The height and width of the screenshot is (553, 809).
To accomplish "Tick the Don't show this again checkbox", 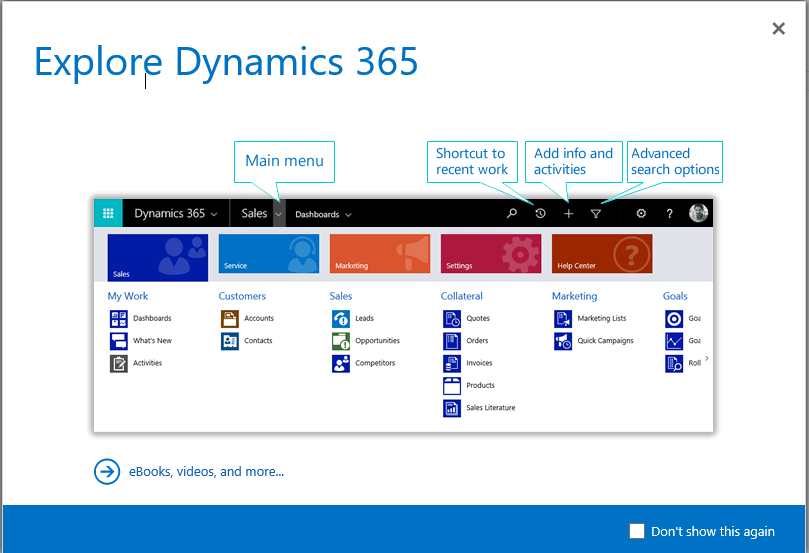I will (637, 531).
